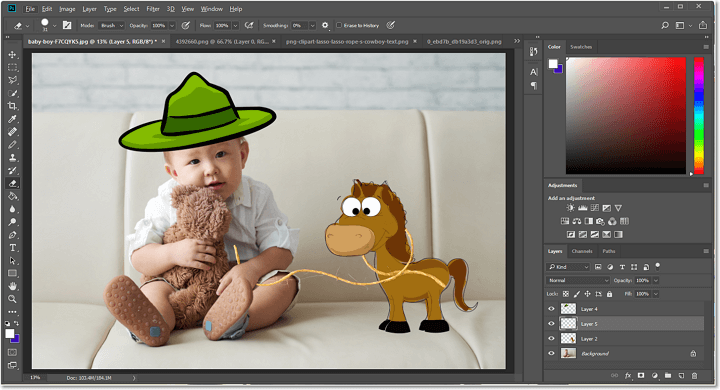Select the Blur tool
This screenshot has width=720, height=390.
click(12, 209)
